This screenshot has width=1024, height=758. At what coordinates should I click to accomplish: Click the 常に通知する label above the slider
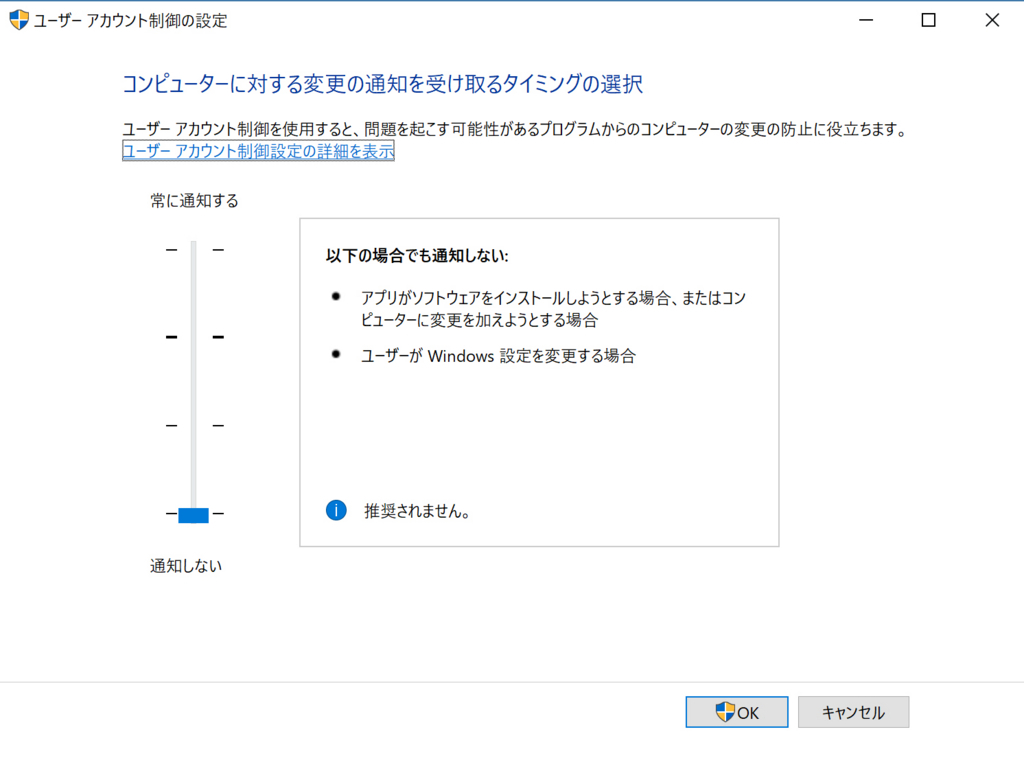point(194,201)
